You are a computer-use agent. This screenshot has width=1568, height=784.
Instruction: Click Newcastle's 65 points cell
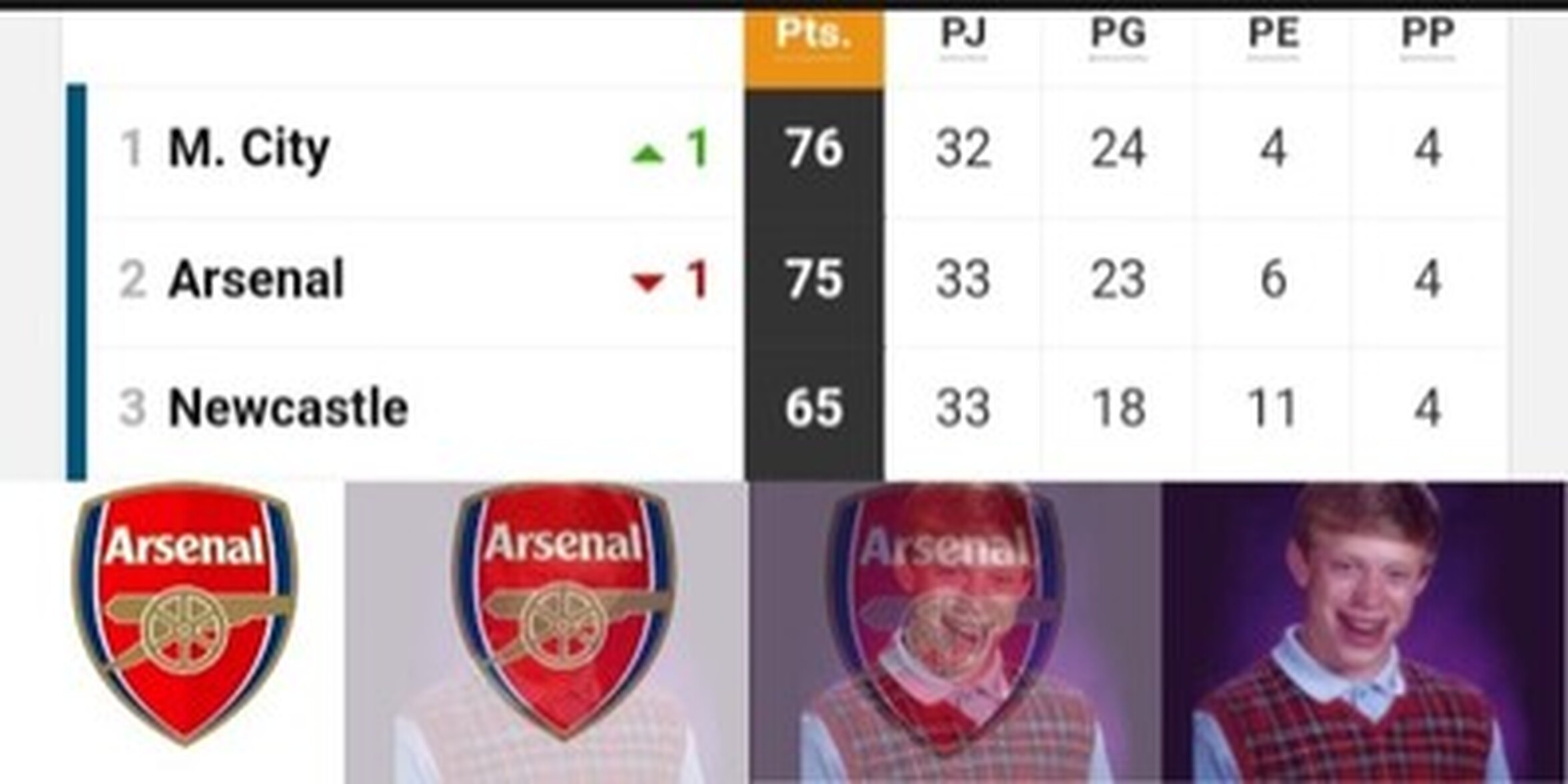point(814,408)
